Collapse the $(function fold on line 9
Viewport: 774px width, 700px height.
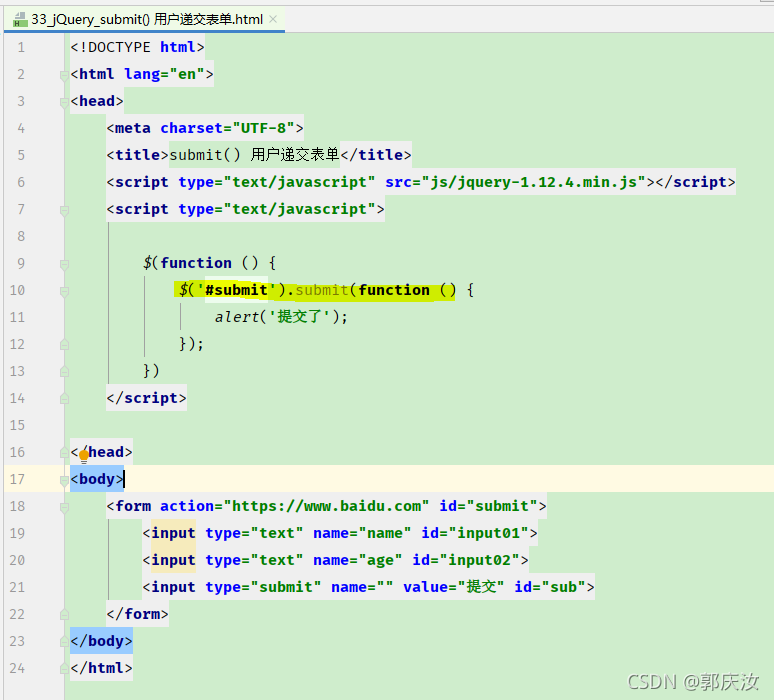(x=64, y=265)
